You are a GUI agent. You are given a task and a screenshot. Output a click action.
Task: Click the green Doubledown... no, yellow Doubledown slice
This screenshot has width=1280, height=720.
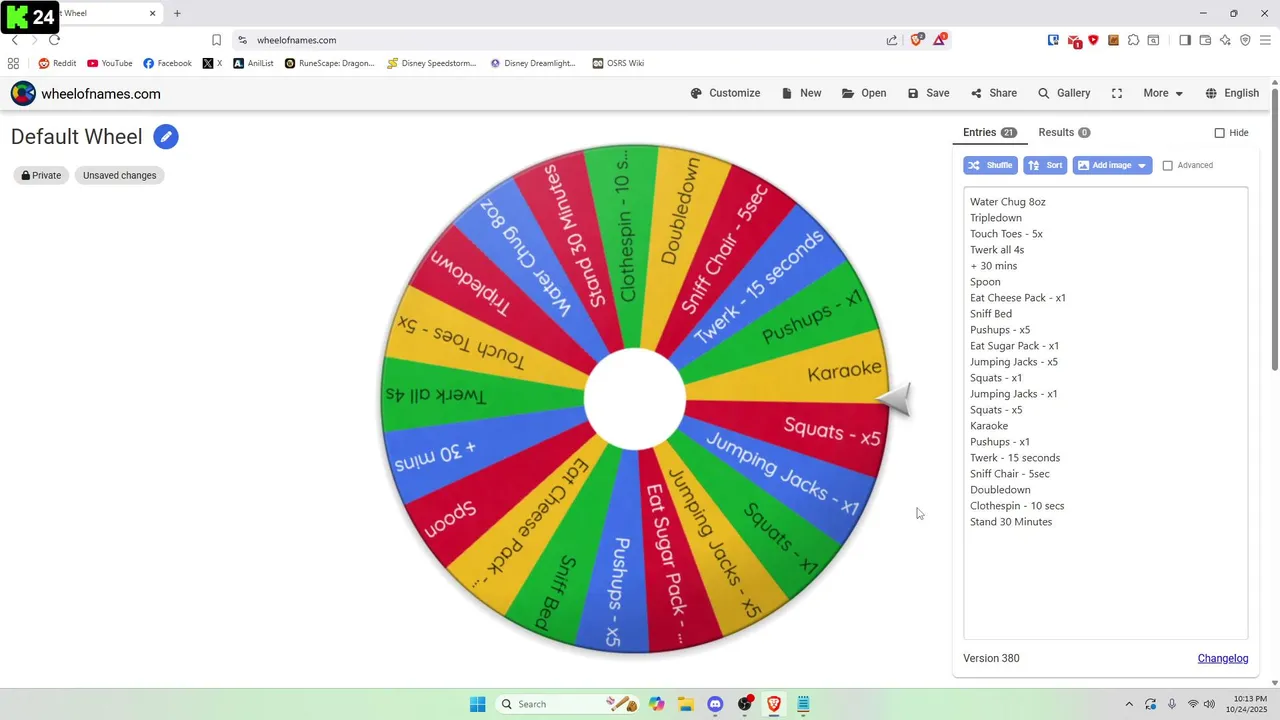680,210
